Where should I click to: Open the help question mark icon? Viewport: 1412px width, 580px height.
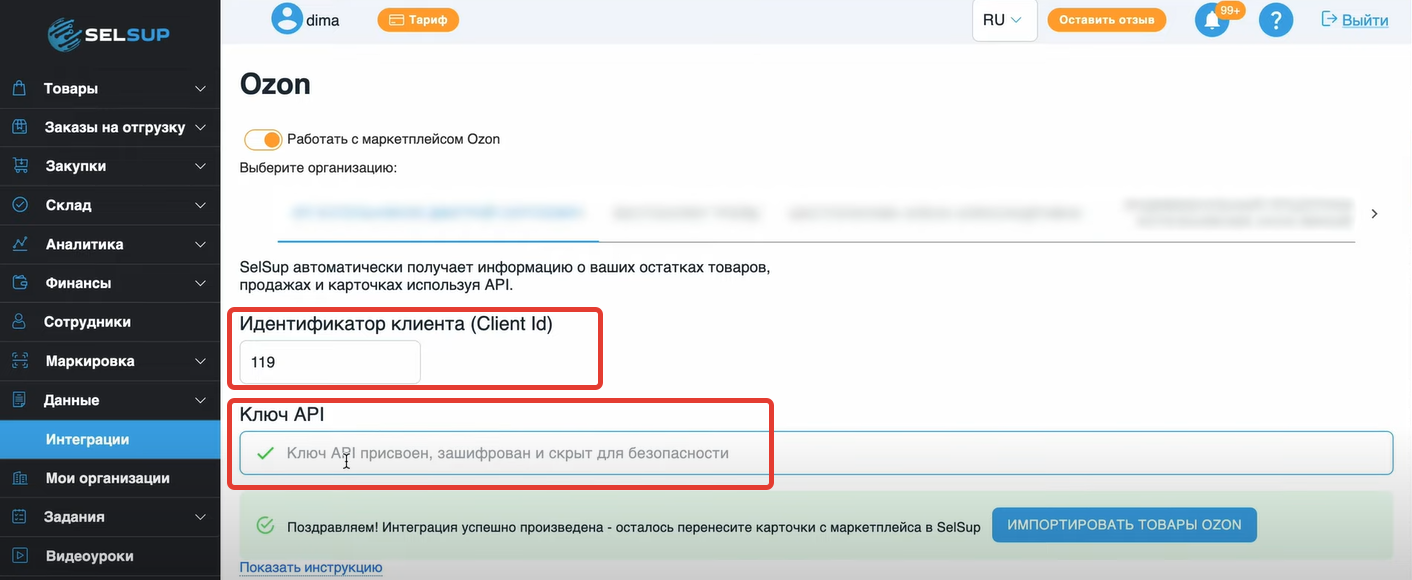[1276, 20]
